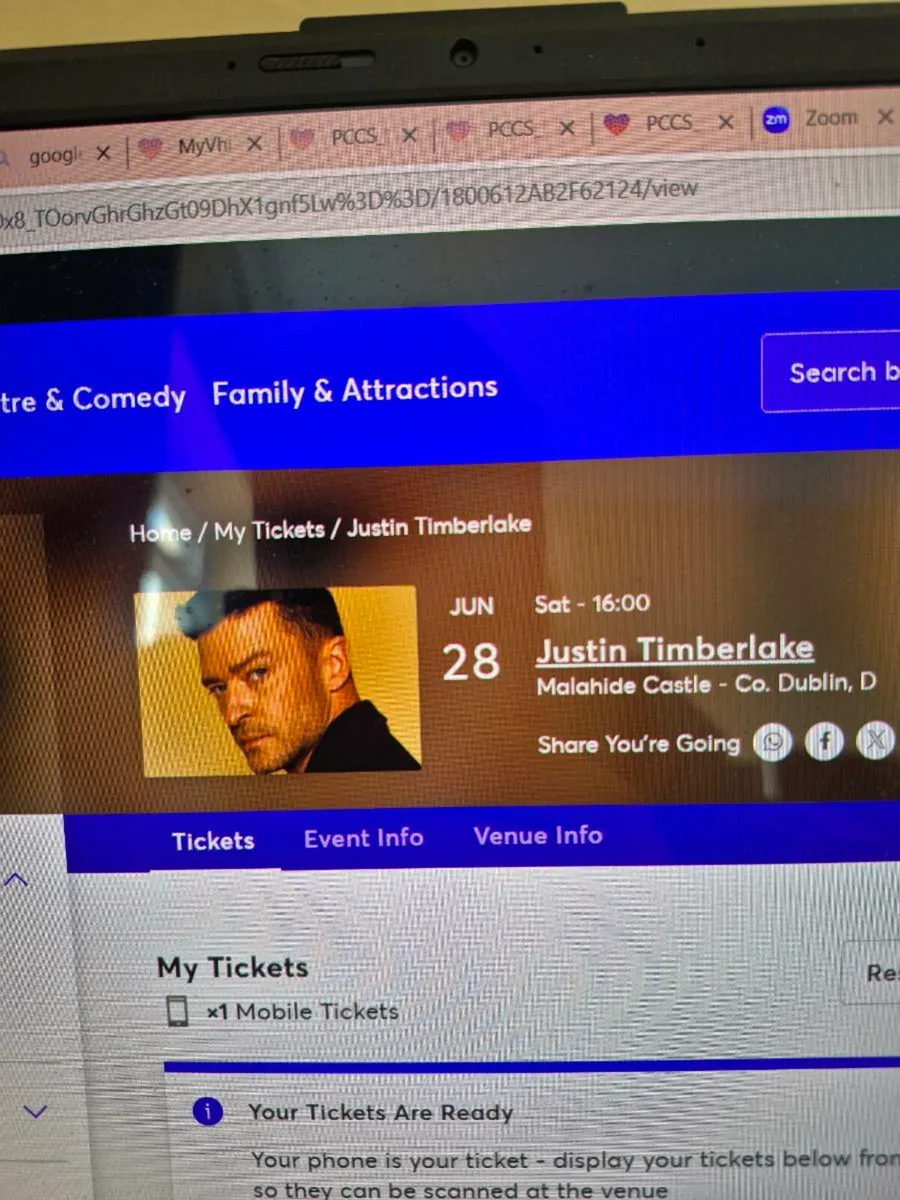Select the Tickets tab
This screenshot has height=1200, width=900.
pos(213,841)
